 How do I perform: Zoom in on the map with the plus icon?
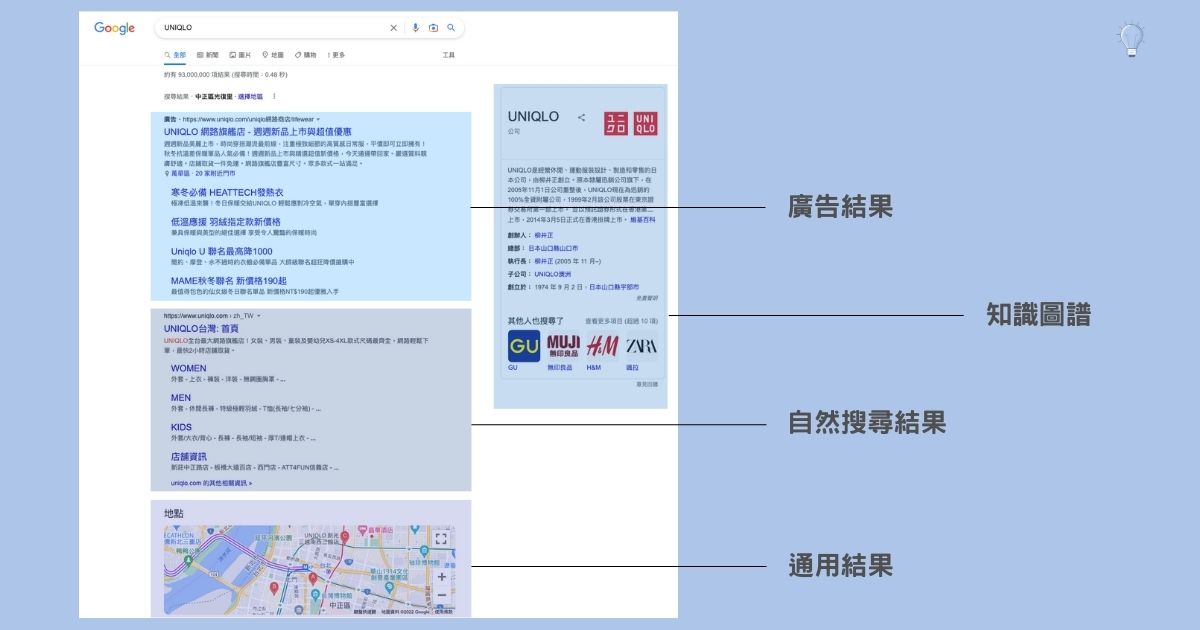coord(443,578)
